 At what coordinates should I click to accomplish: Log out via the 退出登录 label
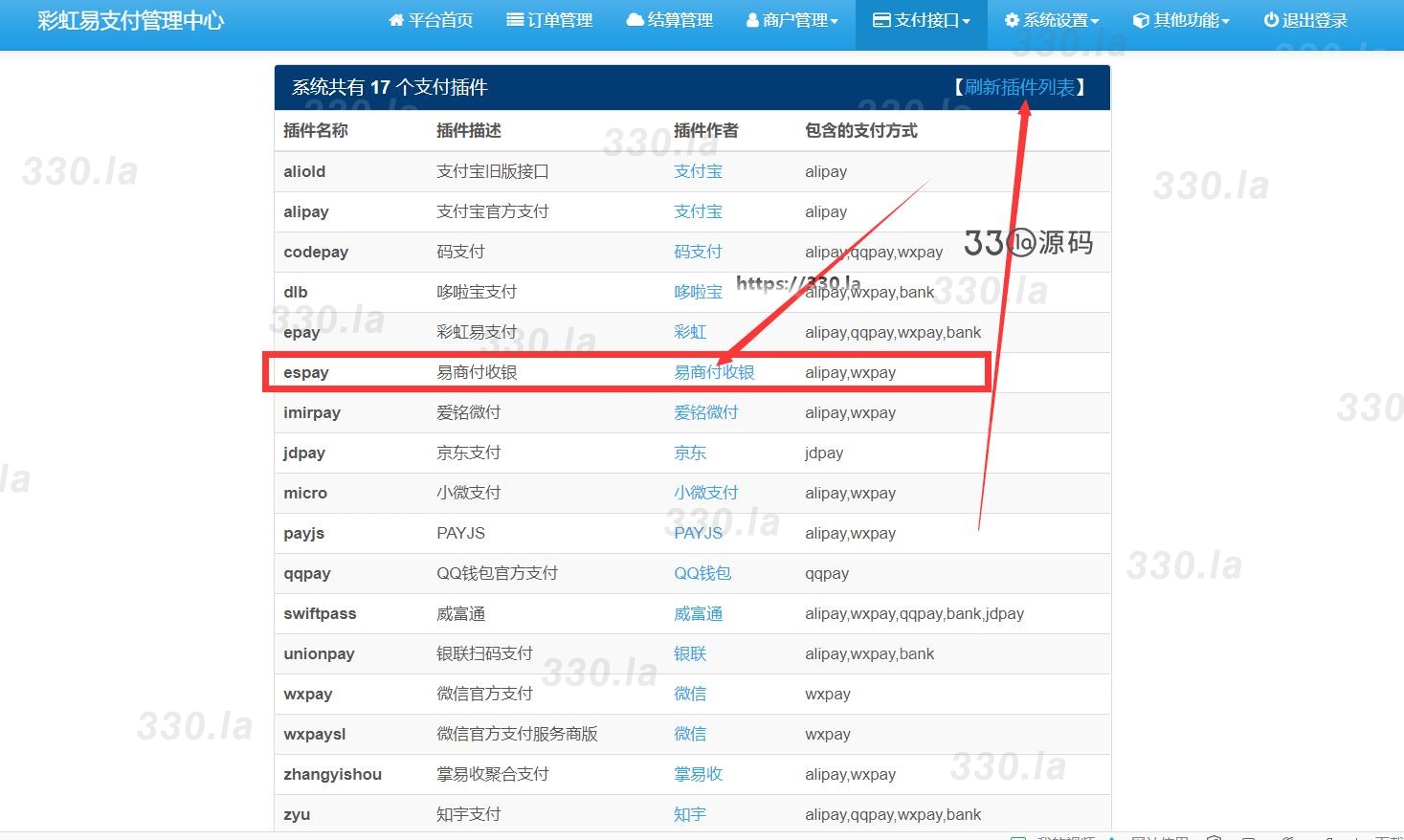1314,20
